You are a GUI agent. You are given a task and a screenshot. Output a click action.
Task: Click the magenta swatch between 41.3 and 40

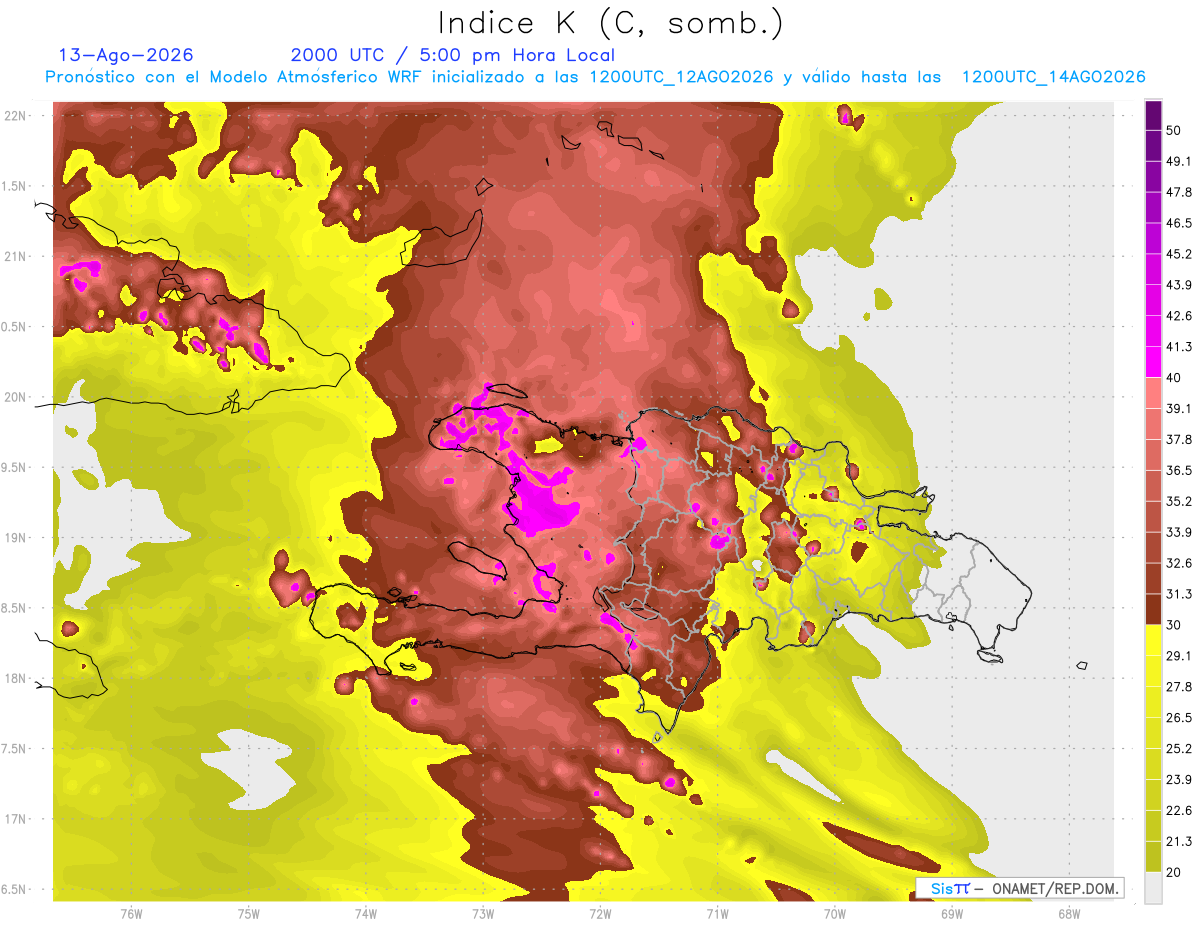[x=1153, y=362]
